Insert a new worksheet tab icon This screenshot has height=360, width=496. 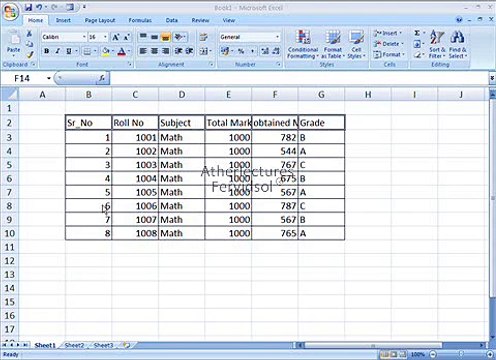tap(126, 345)
